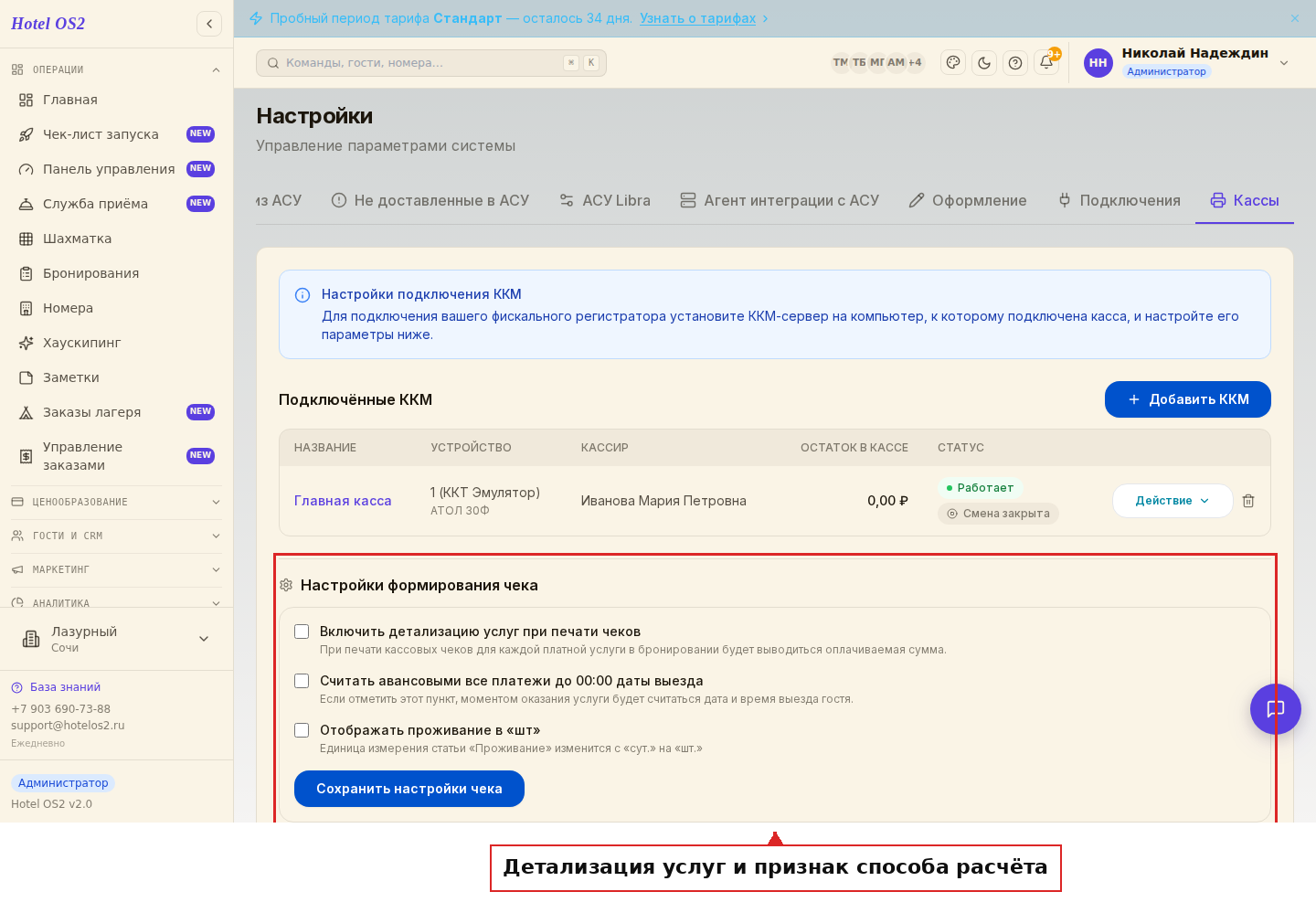Click Сохранить настройки чека button

coord(409,789)
